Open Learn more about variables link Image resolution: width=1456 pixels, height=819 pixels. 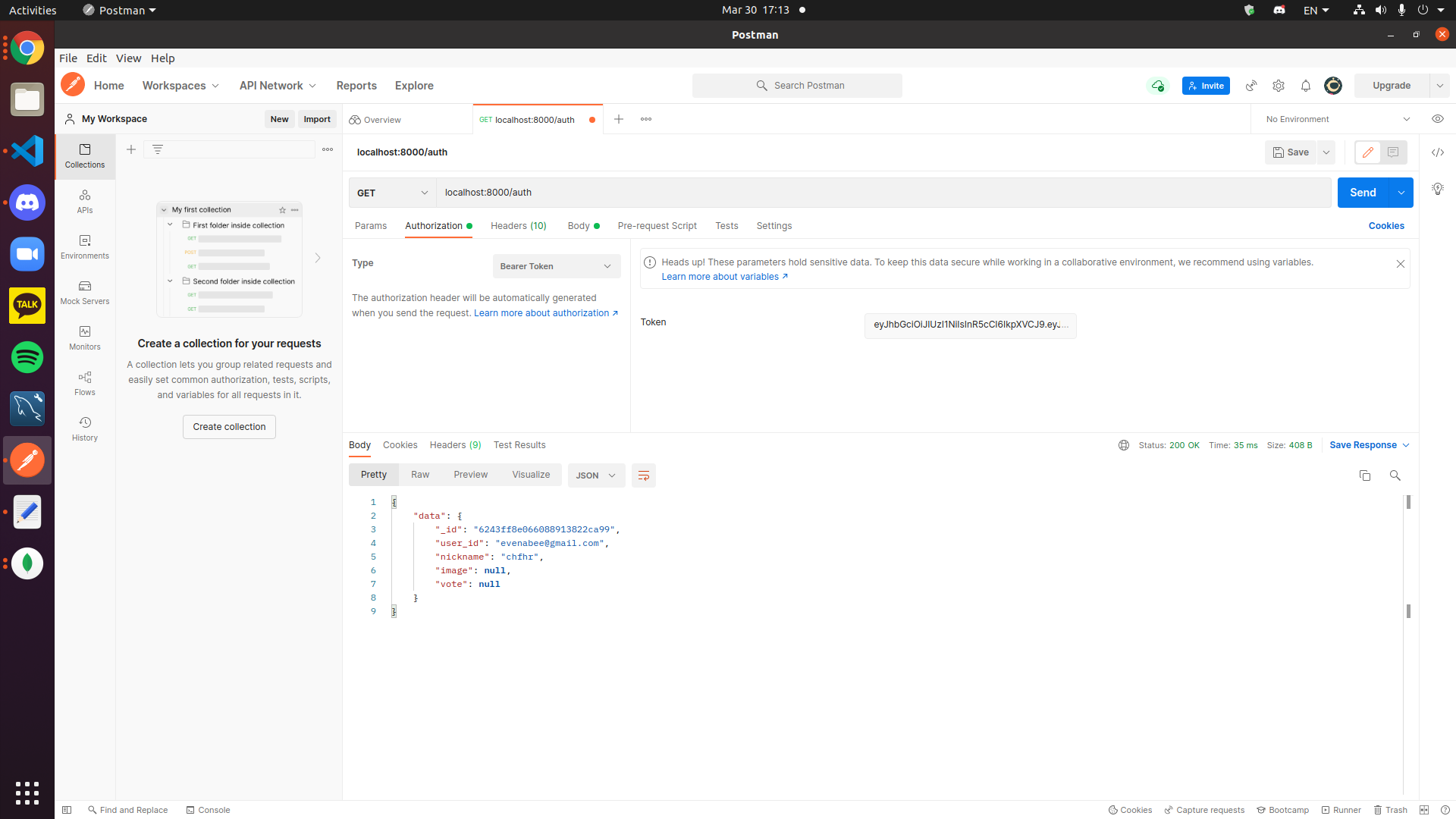724,277
